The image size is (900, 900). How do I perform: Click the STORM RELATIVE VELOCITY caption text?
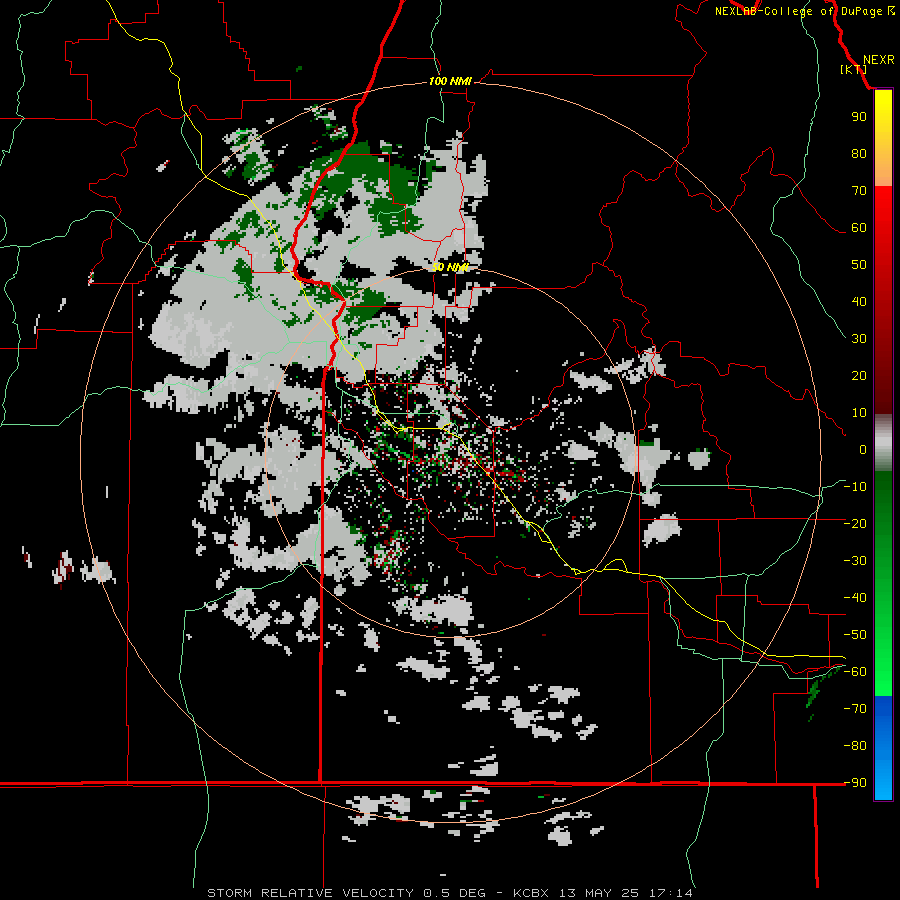point(311,893)
